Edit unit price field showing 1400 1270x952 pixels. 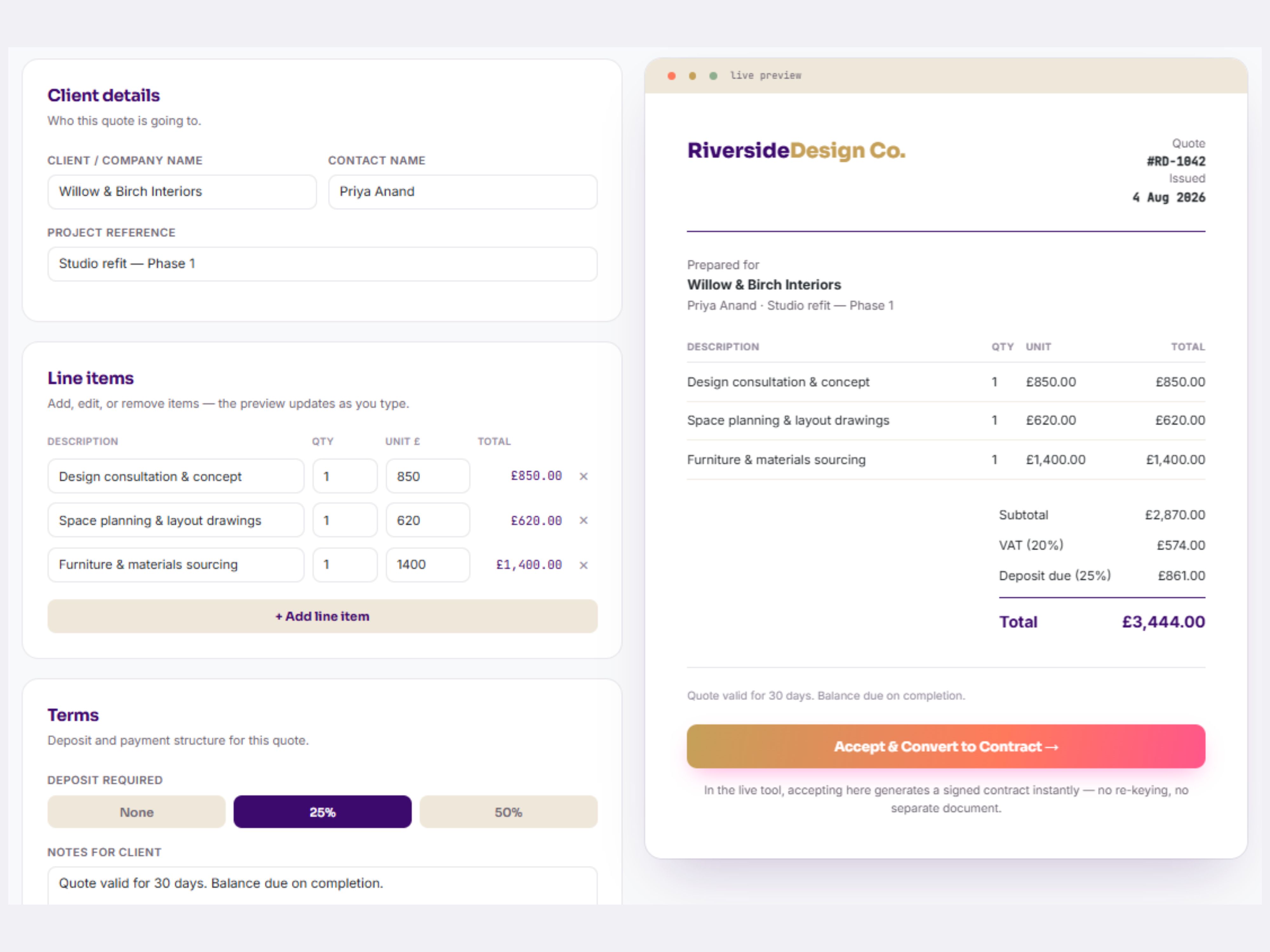click(x=428, y=565)
